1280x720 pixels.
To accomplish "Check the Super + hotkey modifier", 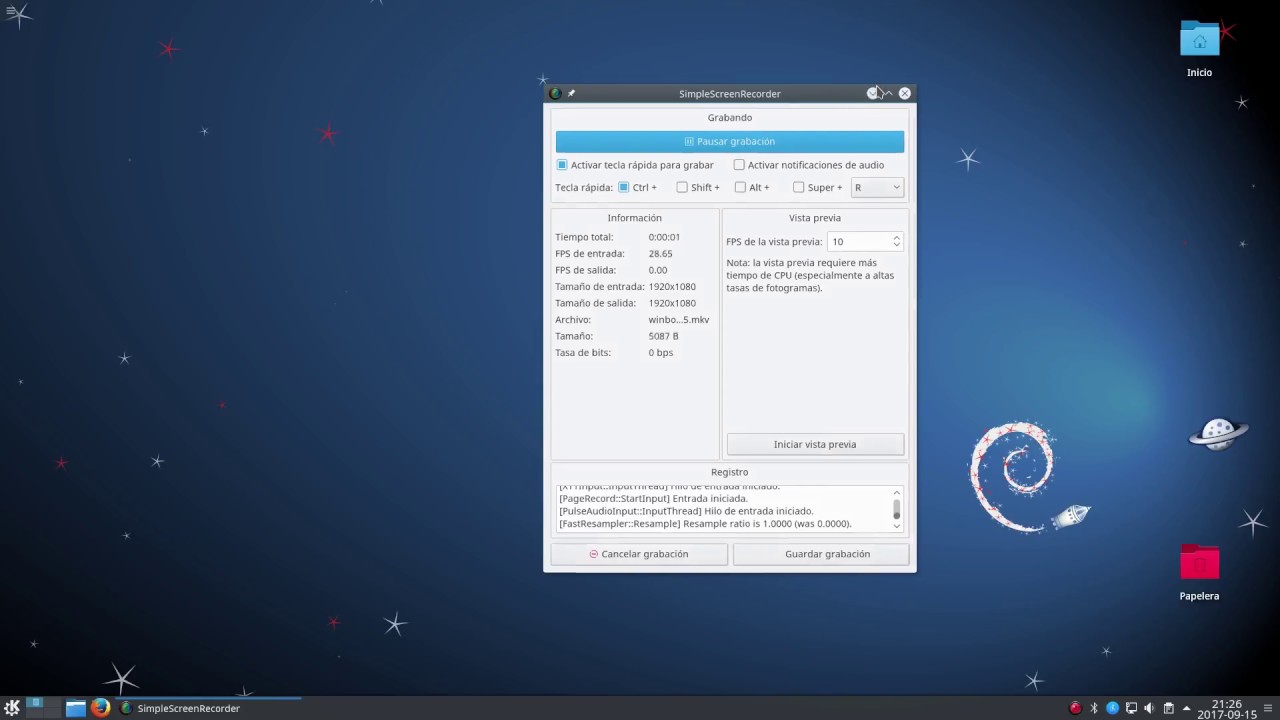I will [x=798, y=187].
